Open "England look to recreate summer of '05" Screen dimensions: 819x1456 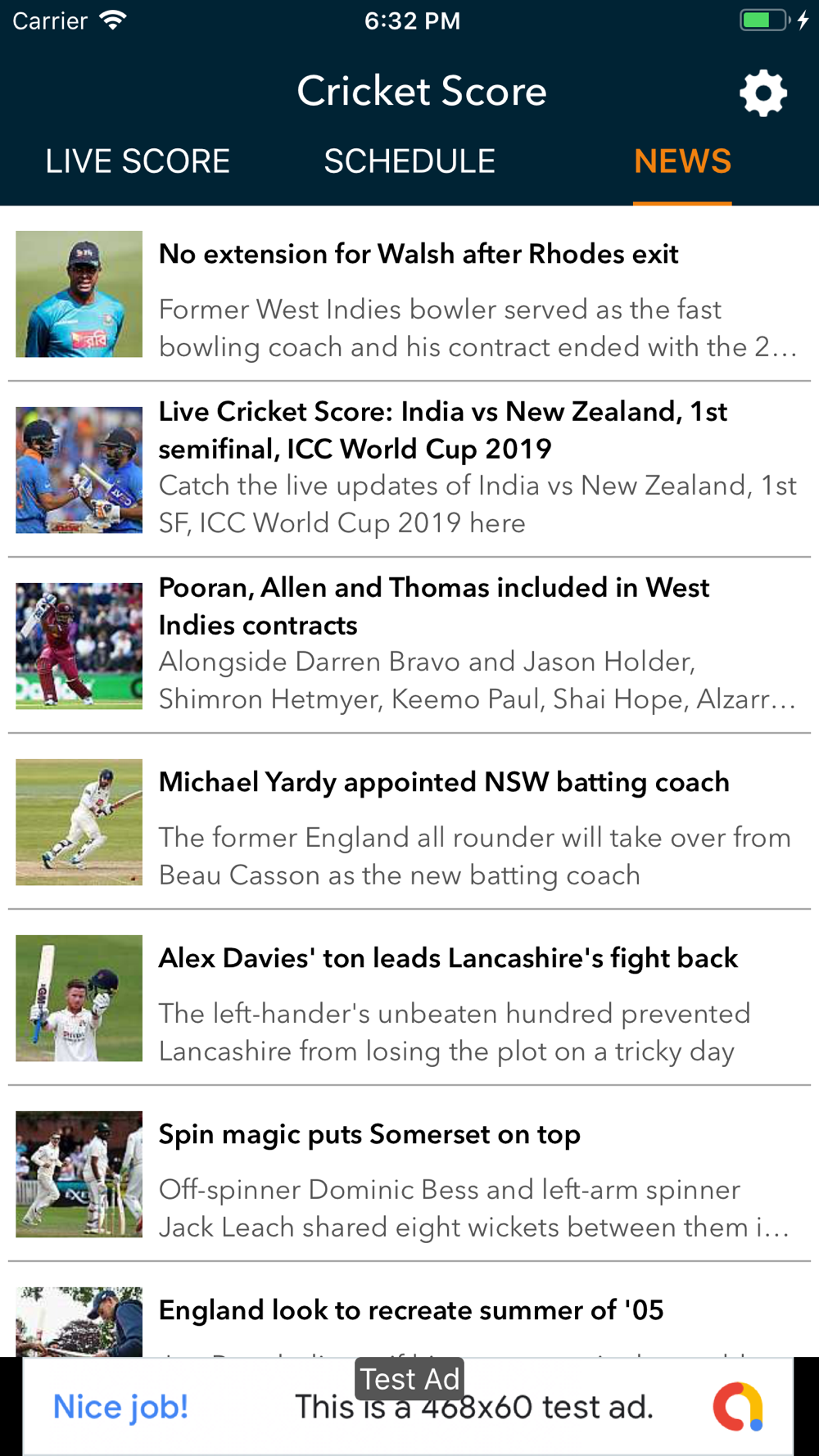coord(411,1310)
